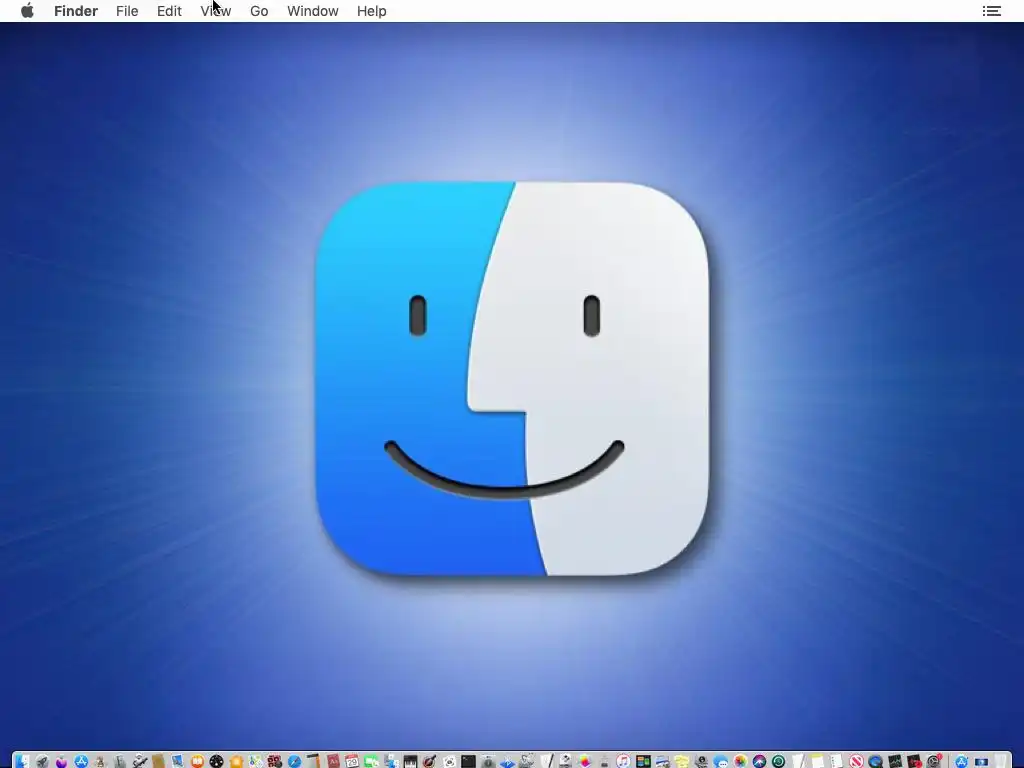Activate Siri icon in the Dock
This screenshot has width=1024, height=768.
pyautogui.click(x=759, y=761)
